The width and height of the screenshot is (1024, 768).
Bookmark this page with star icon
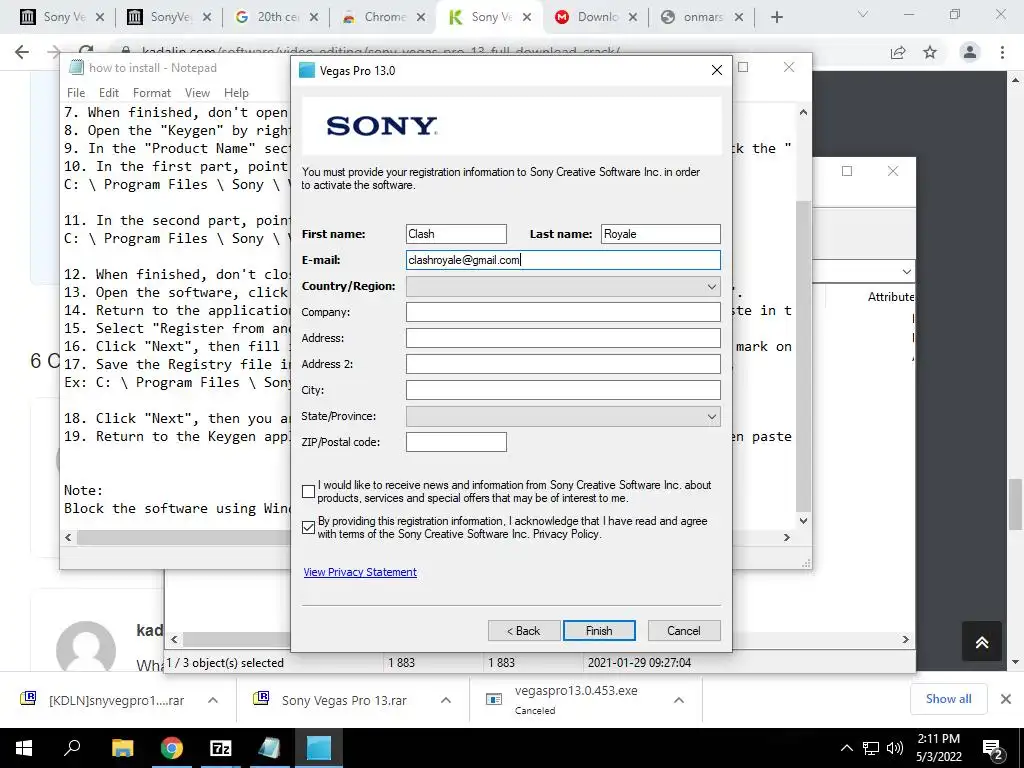pos(930,52)
